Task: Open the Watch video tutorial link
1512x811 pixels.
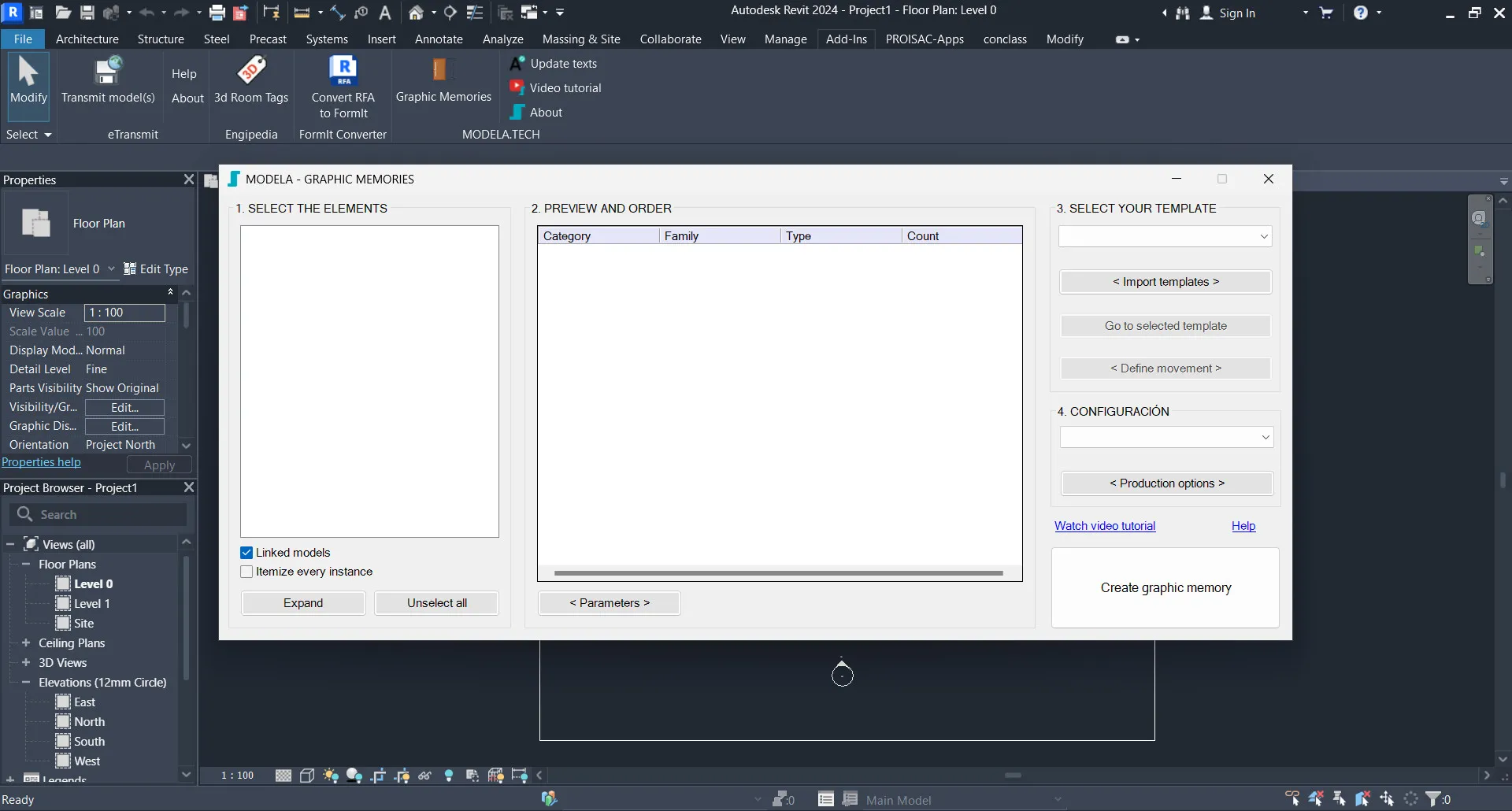Action: coord(1105,526)
